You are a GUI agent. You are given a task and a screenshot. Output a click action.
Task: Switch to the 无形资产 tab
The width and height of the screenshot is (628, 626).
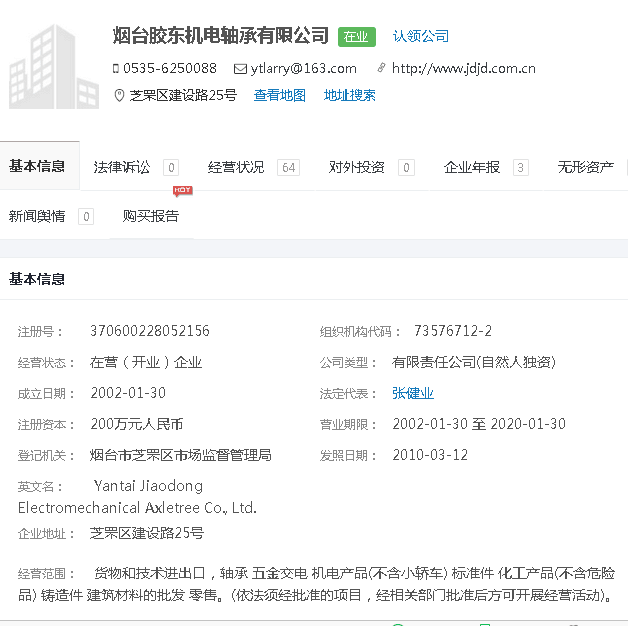pos(586,167)
